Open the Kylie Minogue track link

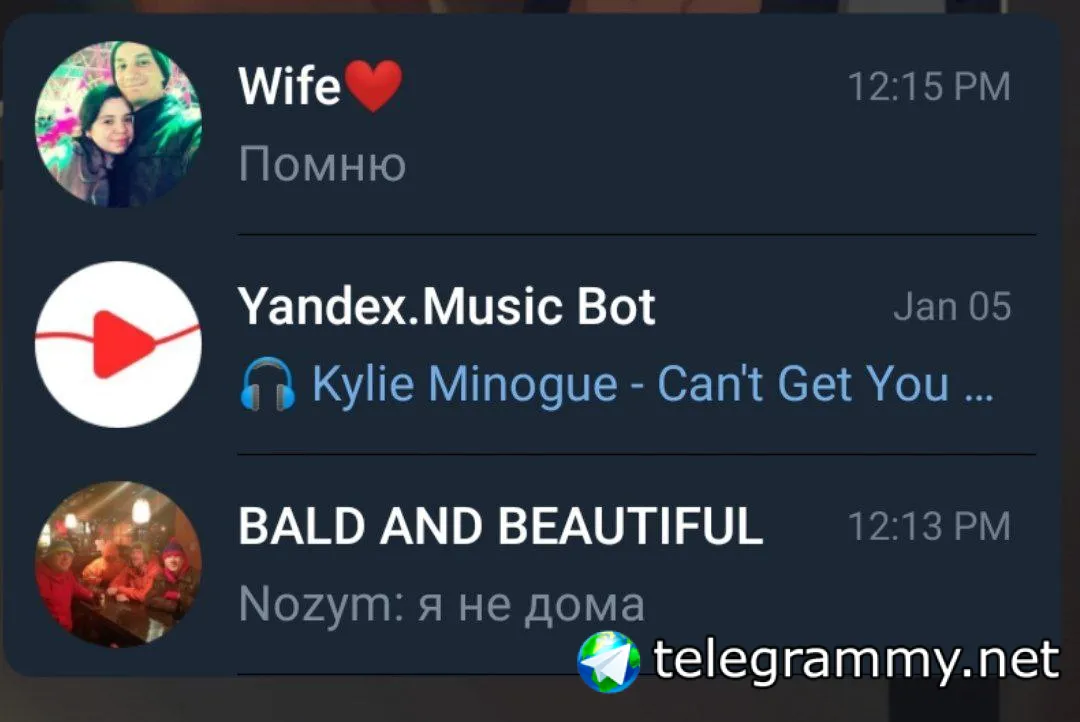630,384
